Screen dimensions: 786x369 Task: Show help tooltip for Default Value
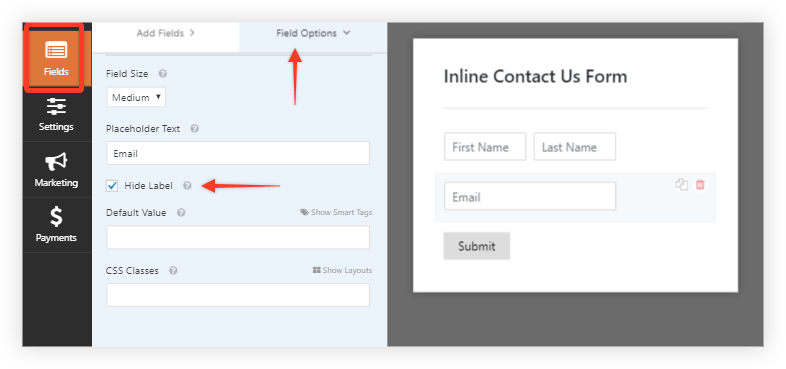click(181, 213)
